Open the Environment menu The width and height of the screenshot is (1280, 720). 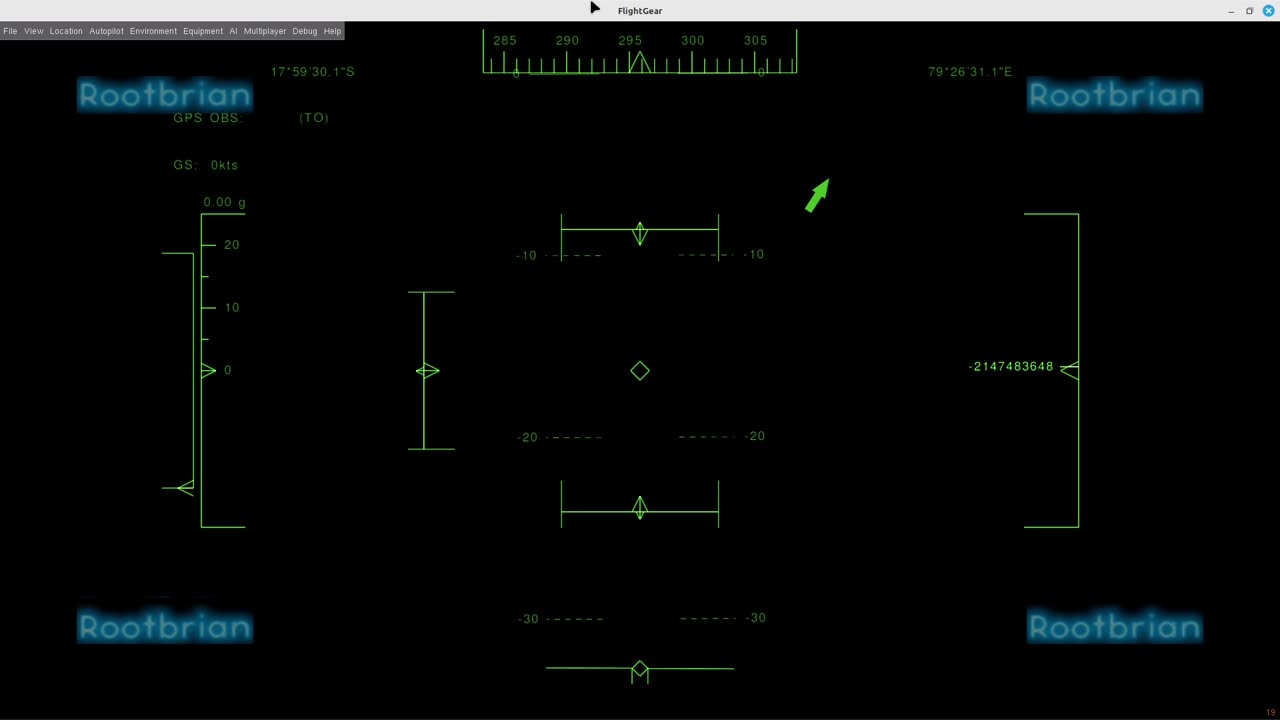(153, 31)
